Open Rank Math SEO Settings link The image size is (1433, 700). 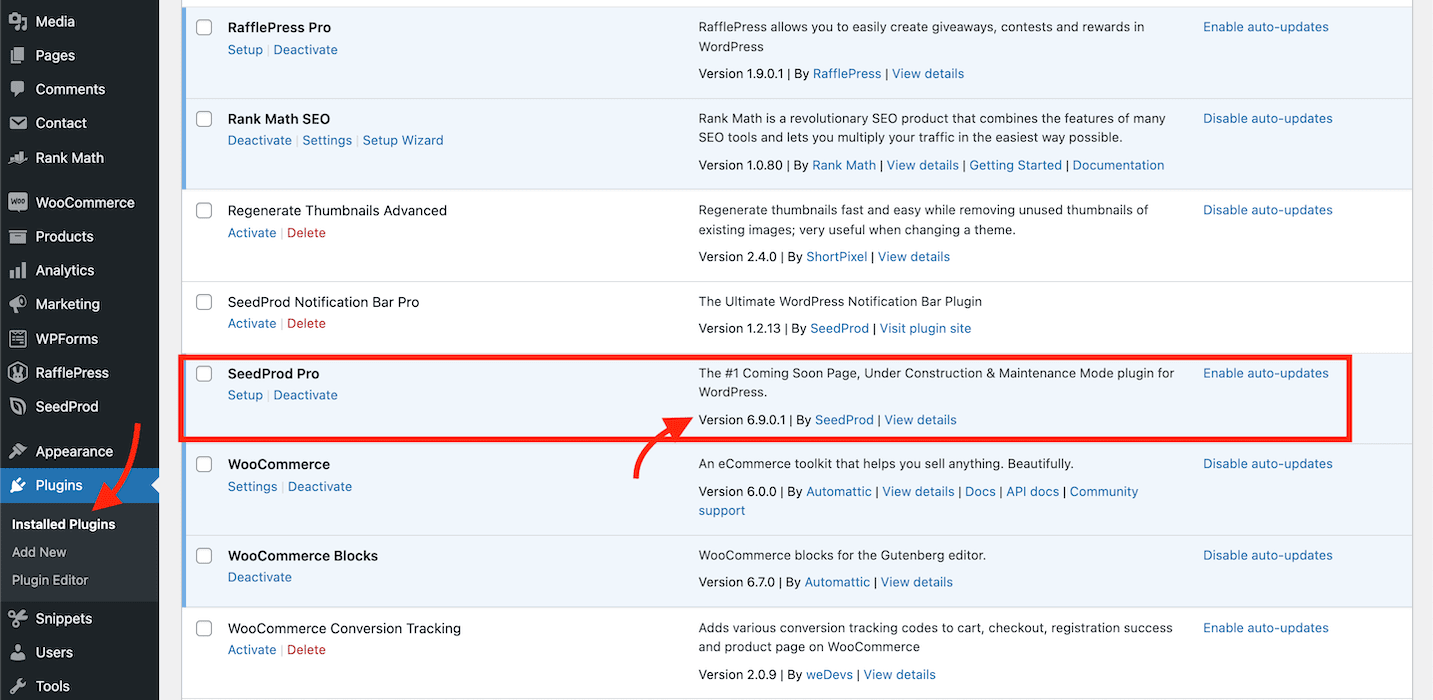tap(327, 141)
